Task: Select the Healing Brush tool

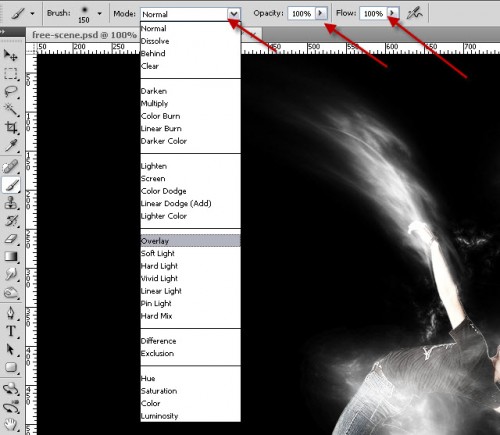Action: pyautogui.click(x=11, y=167)
